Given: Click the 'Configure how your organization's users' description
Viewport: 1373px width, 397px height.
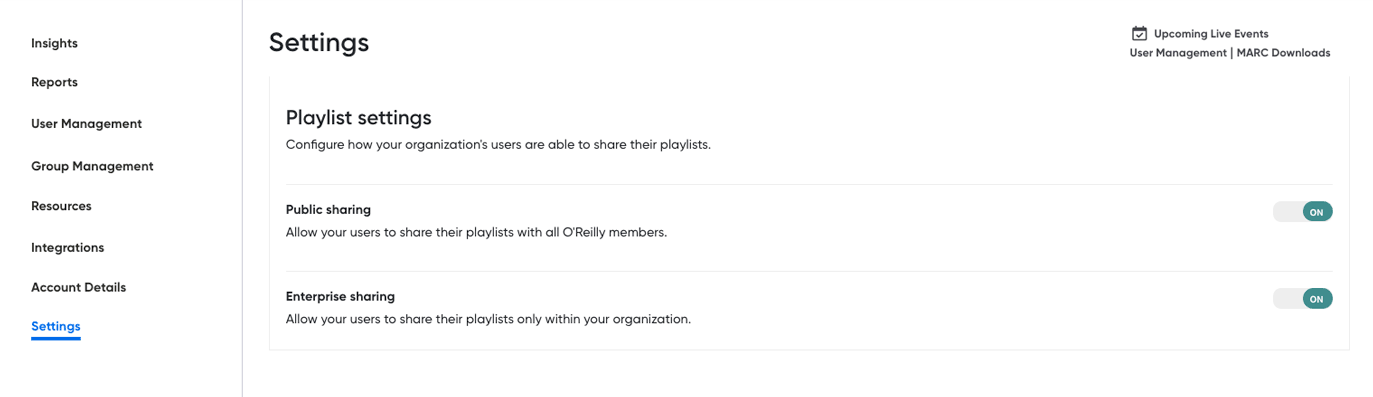Looking at the screenshot, I should click(x=498, y=144).
